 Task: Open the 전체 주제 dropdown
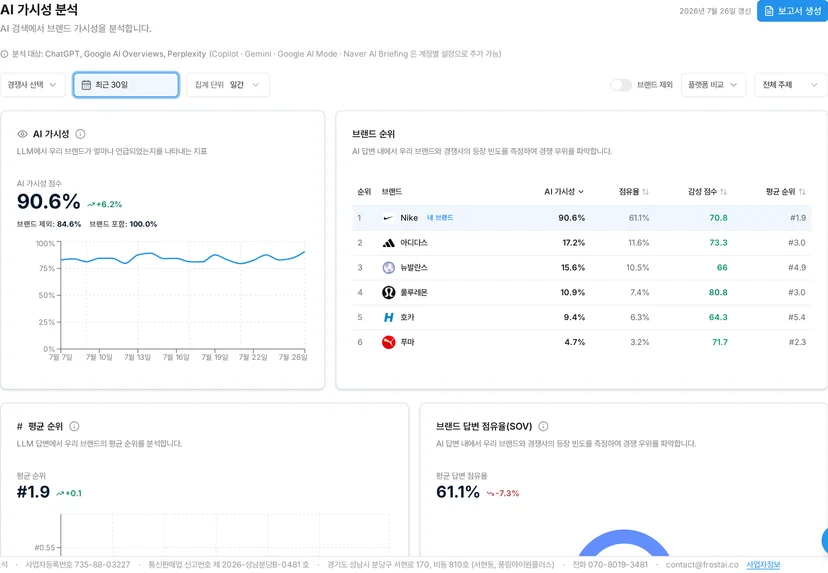(791, 84)
